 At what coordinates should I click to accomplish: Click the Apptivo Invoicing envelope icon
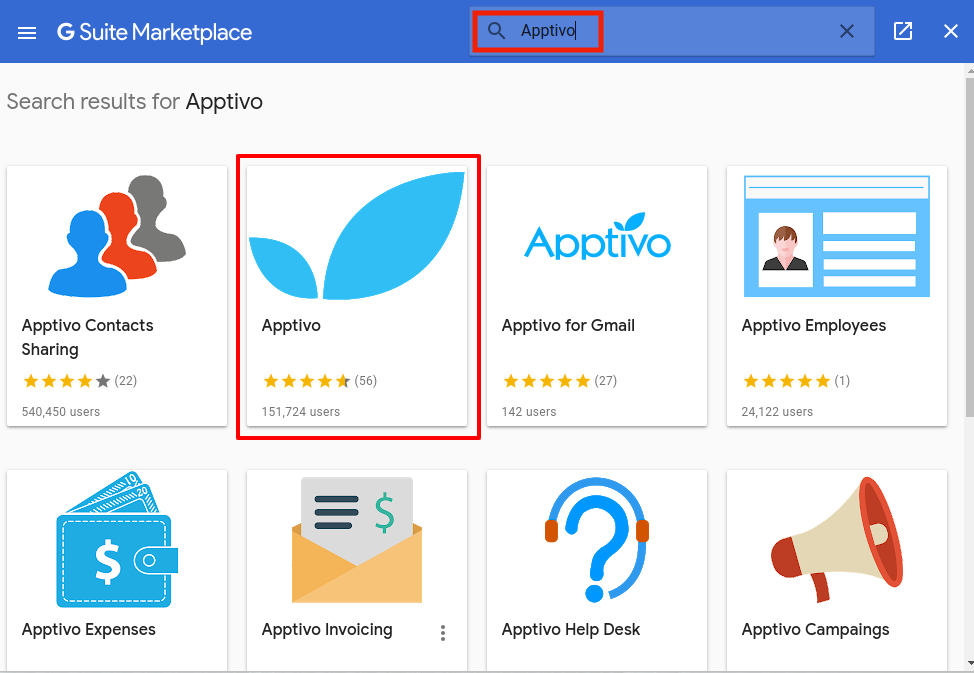(356, 540)
